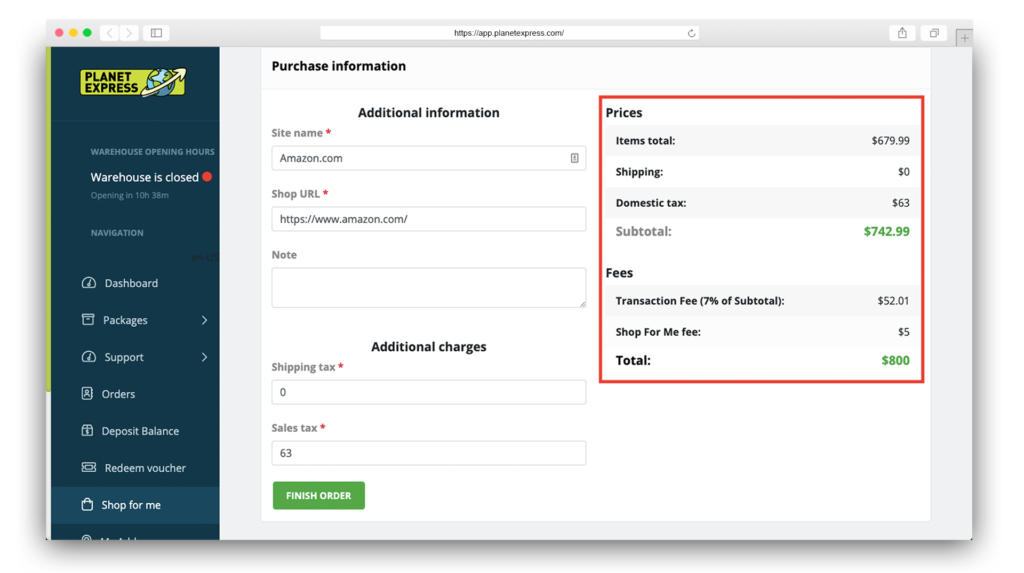Click the Dashboard gauge icon

[88, 282]
